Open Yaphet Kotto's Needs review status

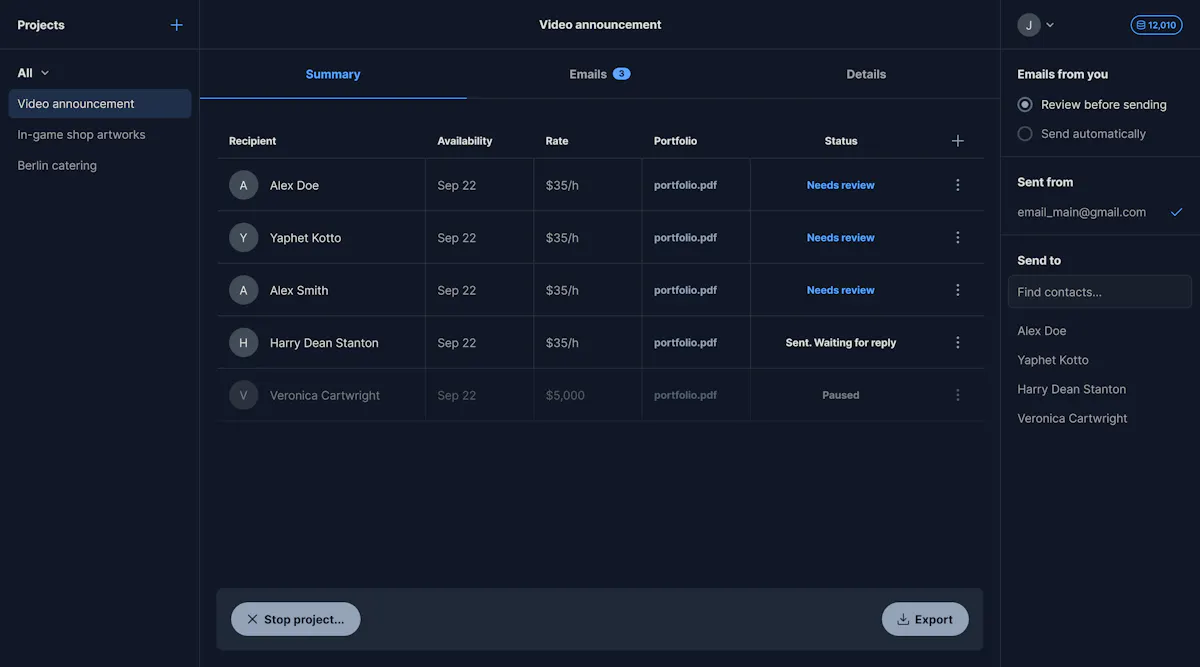[x=841, y=238]
